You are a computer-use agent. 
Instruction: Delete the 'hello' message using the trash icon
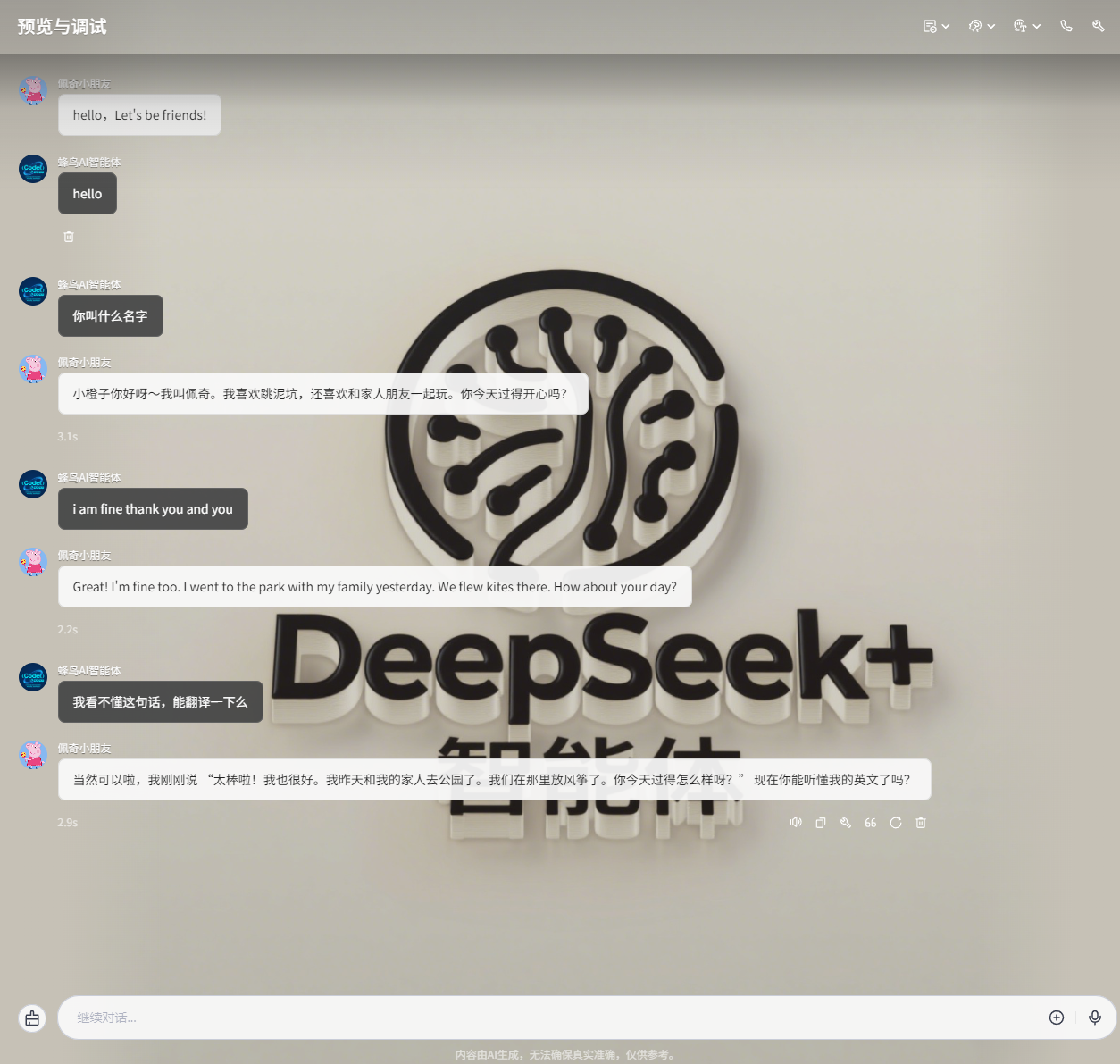click(x=69, y=237)
